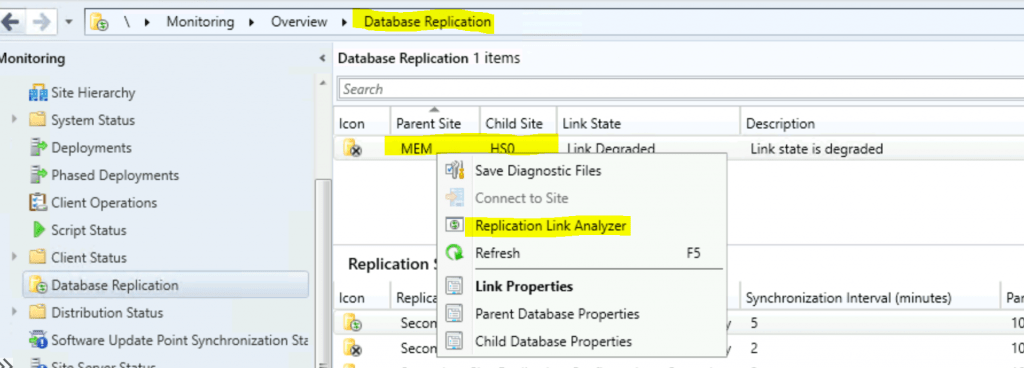Click the navigation pane vertical scrollbar
This screenshot has width=1024, height=368.
pos(323,274)
